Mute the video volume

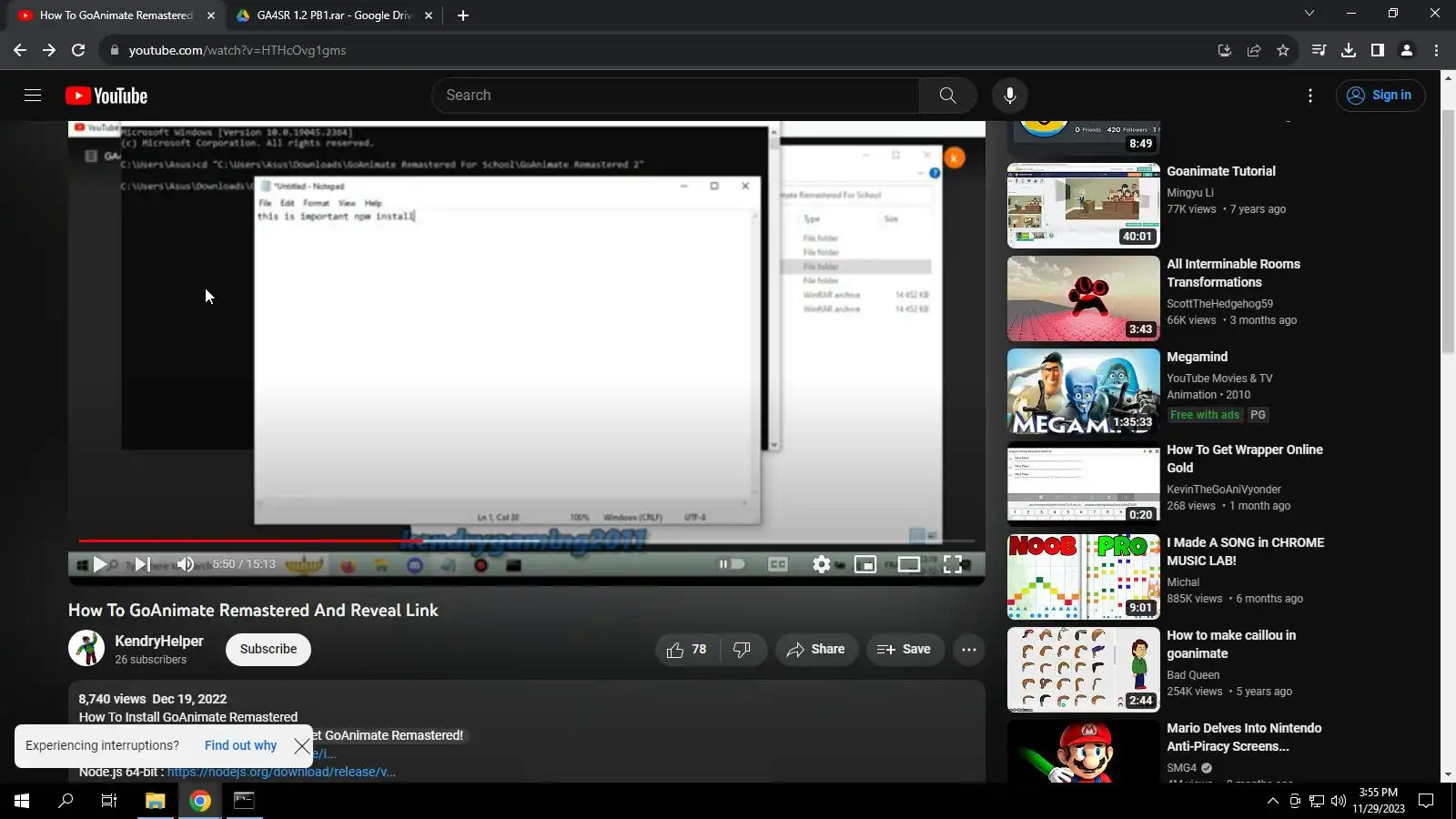pos(186,564)
